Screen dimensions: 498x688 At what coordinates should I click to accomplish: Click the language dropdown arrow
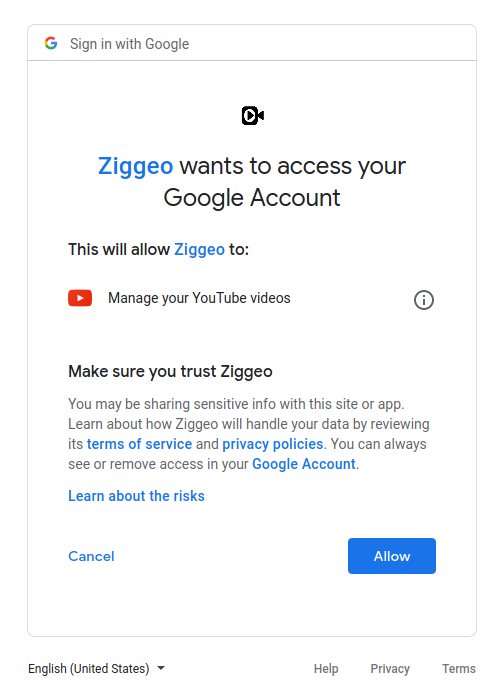[x=161, y=668]
